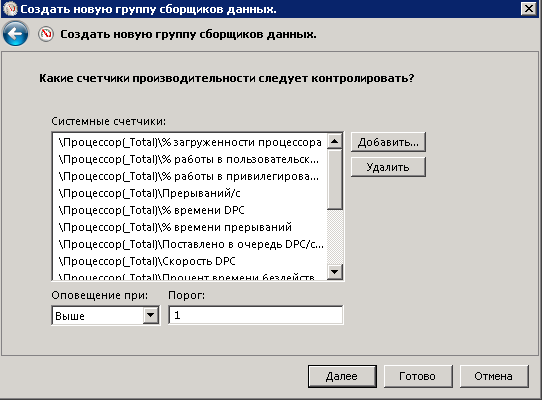
Task: Click the Удалить button
Action: pyautogui.click(x=388, y=167)
